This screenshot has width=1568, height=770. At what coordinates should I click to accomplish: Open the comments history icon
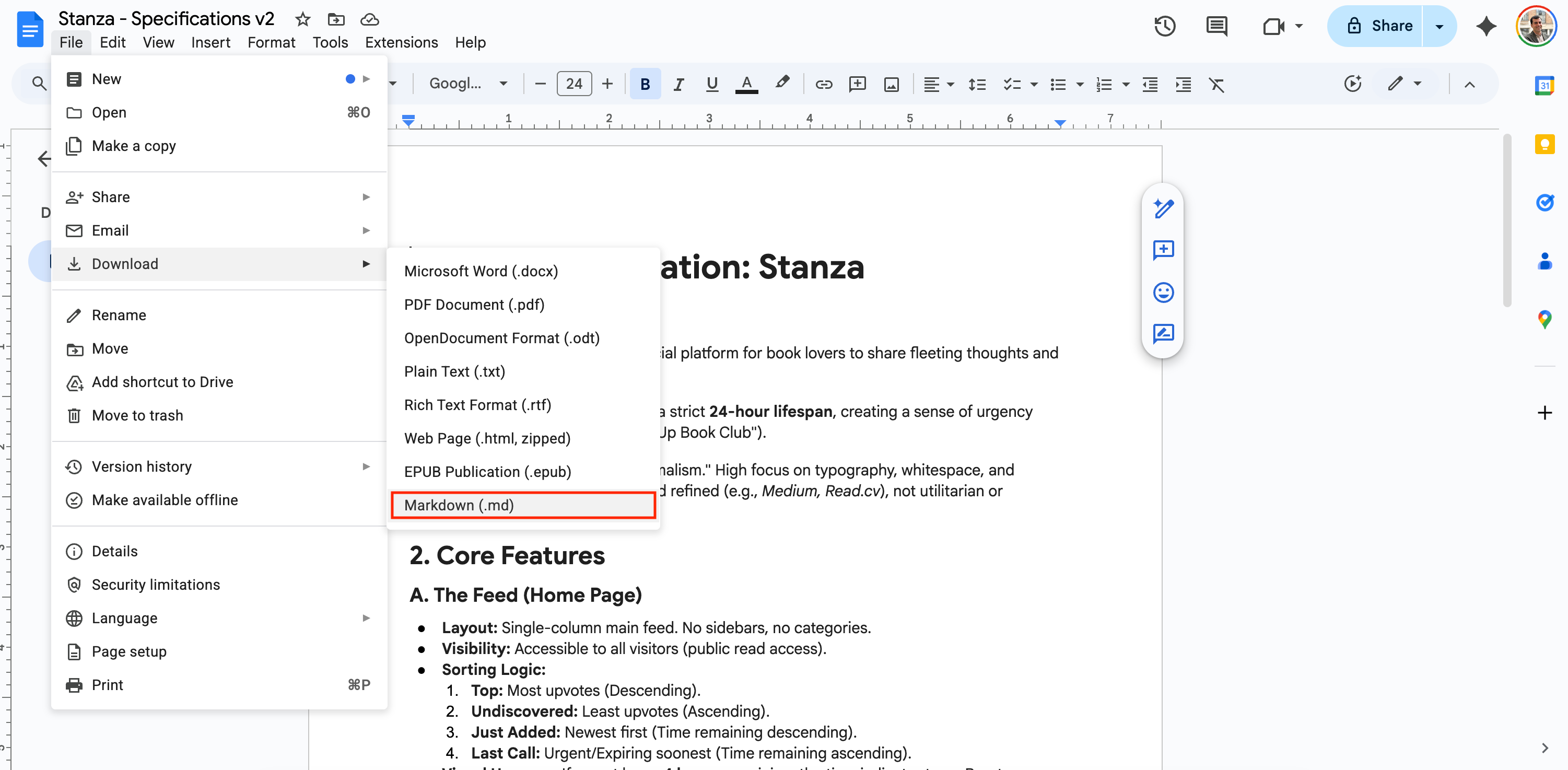click(1216, 26)
